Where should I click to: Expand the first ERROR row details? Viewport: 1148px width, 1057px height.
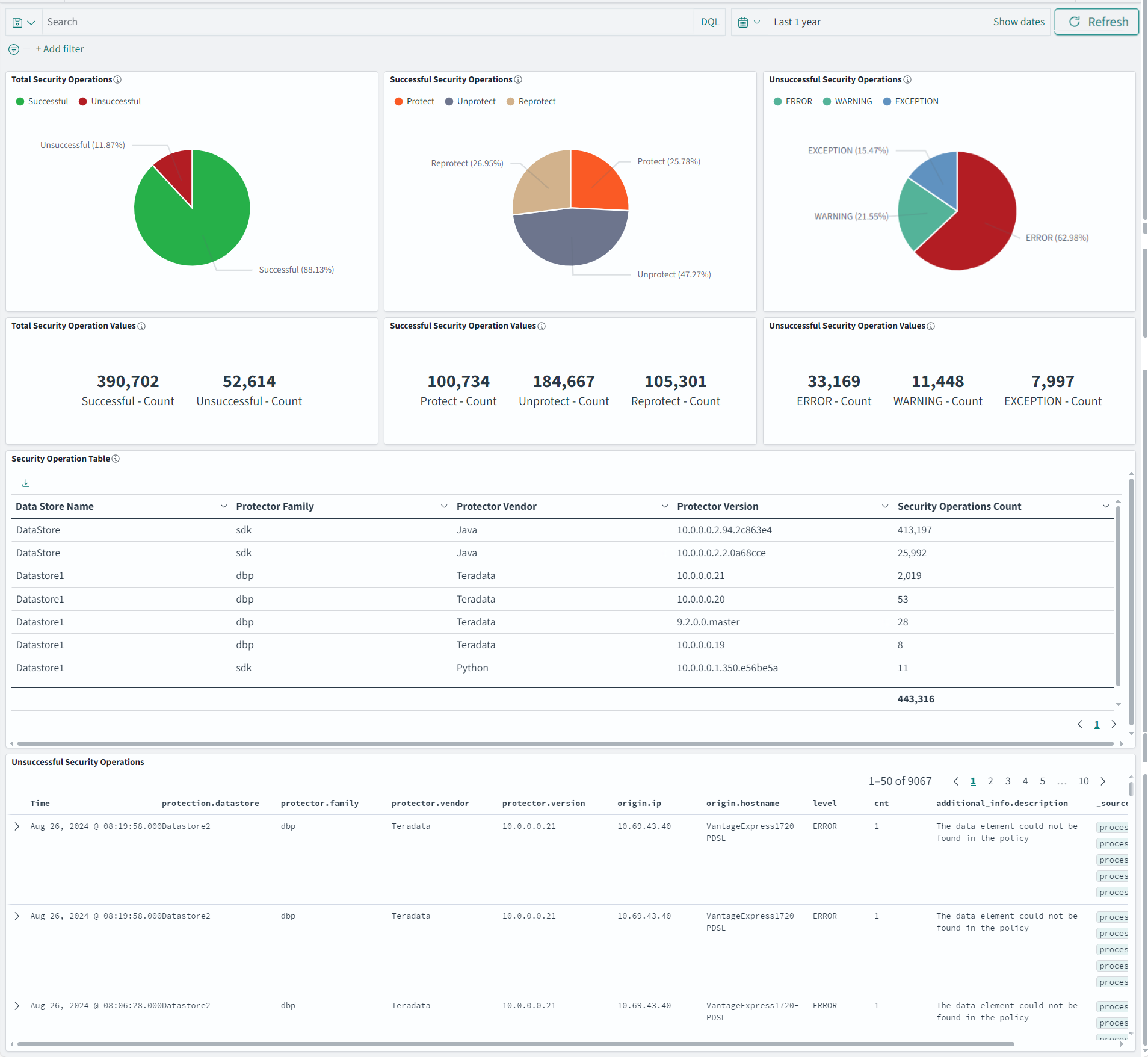[16, 826]
